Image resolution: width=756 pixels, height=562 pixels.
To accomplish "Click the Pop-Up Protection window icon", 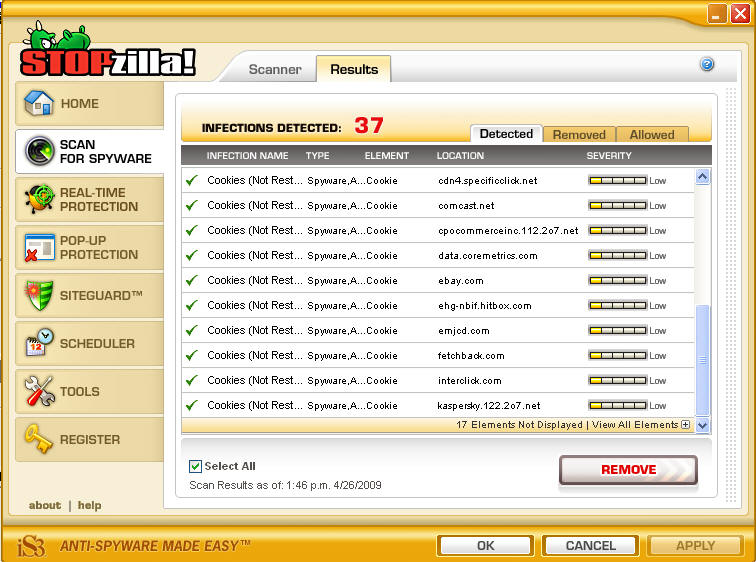I will pyautogui.click(x=39, y=247).
